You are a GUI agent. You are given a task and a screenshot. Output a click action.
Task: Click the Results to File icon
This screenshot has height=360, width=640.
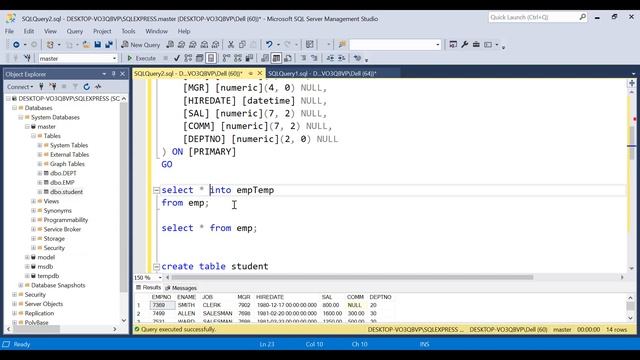pyautogui.click(x=288, y=58)
